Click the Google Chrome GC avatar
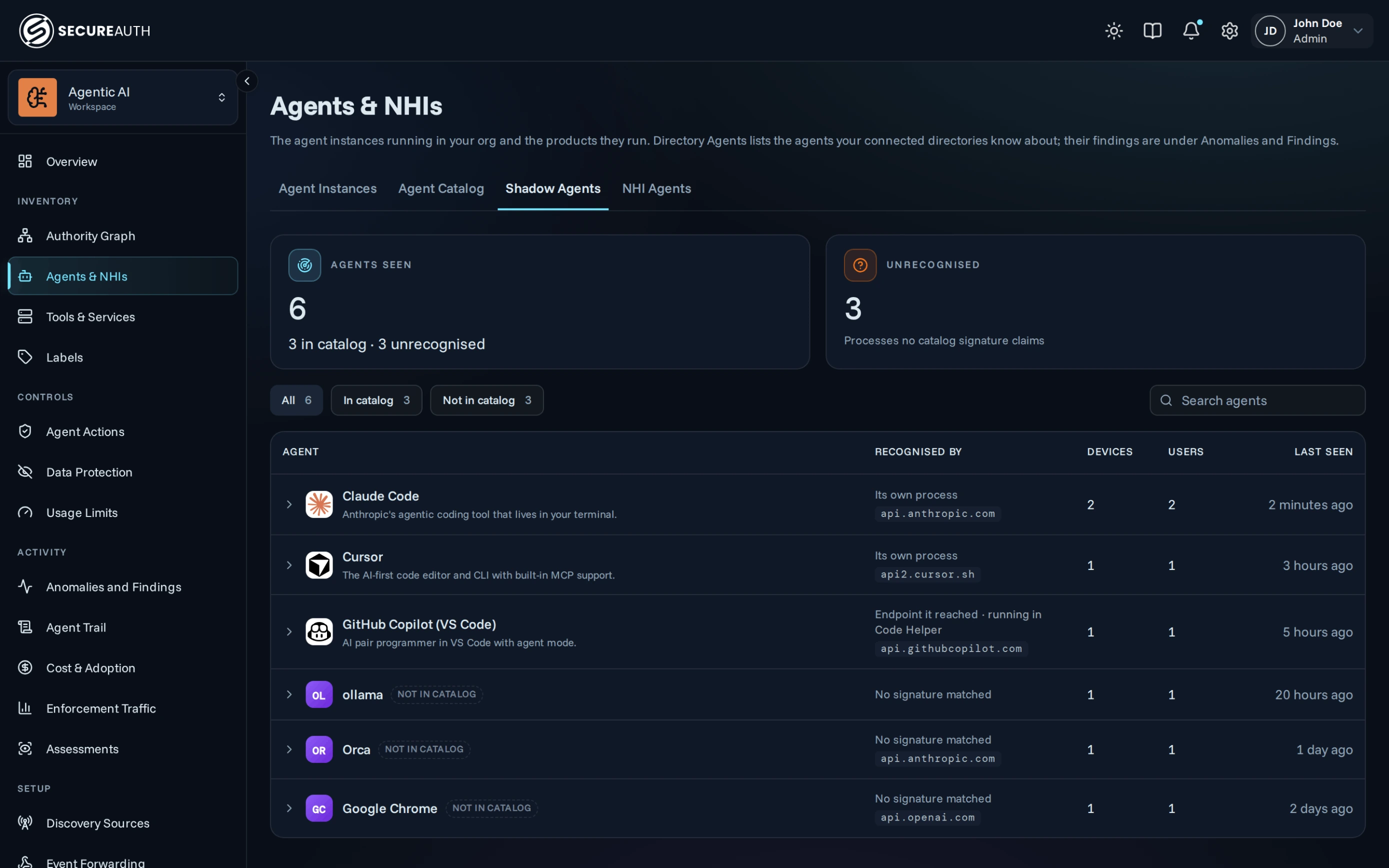The height and width of the screenshot is (868, 1389). (x=319, y=808)
